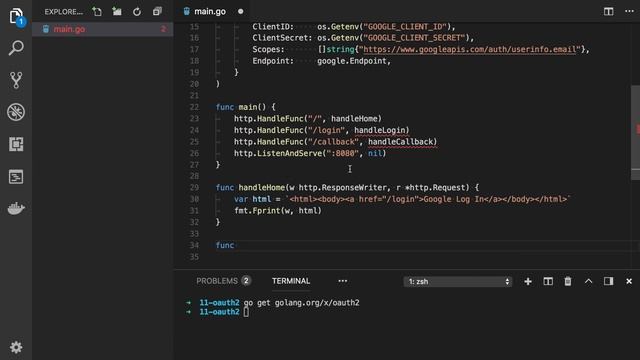Click the unsaved dot on main.go tab
640x360 pixels.
point(240,11)
